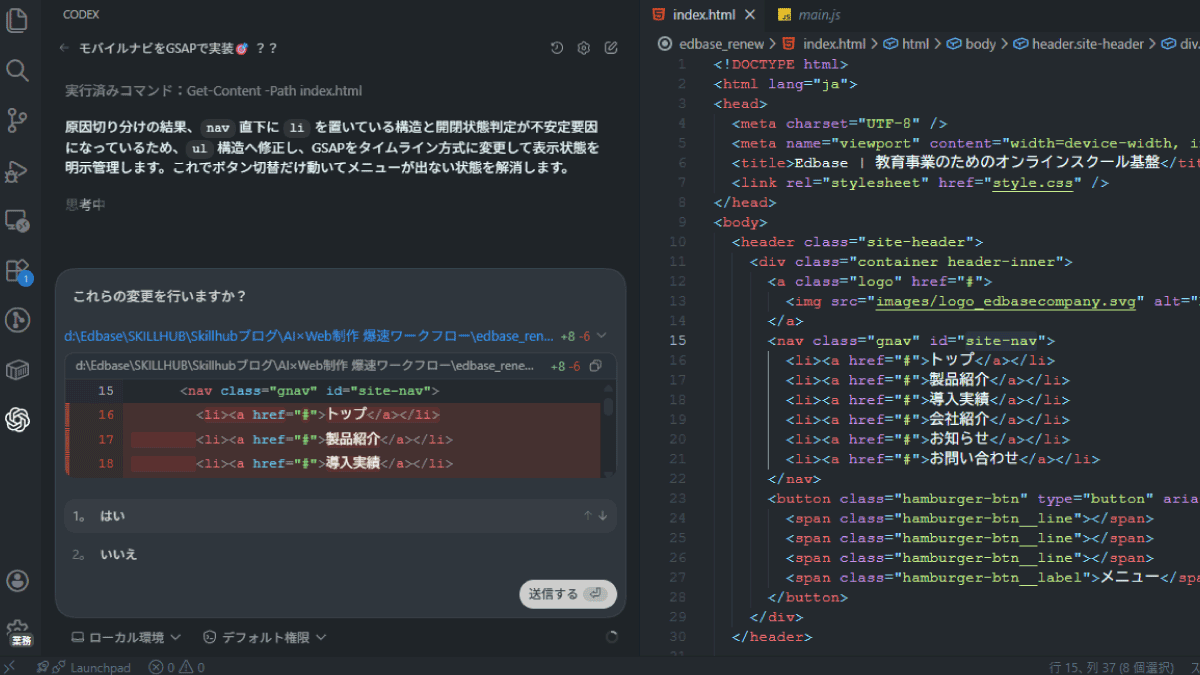This screenshot has width=1200, height=675.
Task: Open the Run and Debug view
Action: tap(17, 171)
